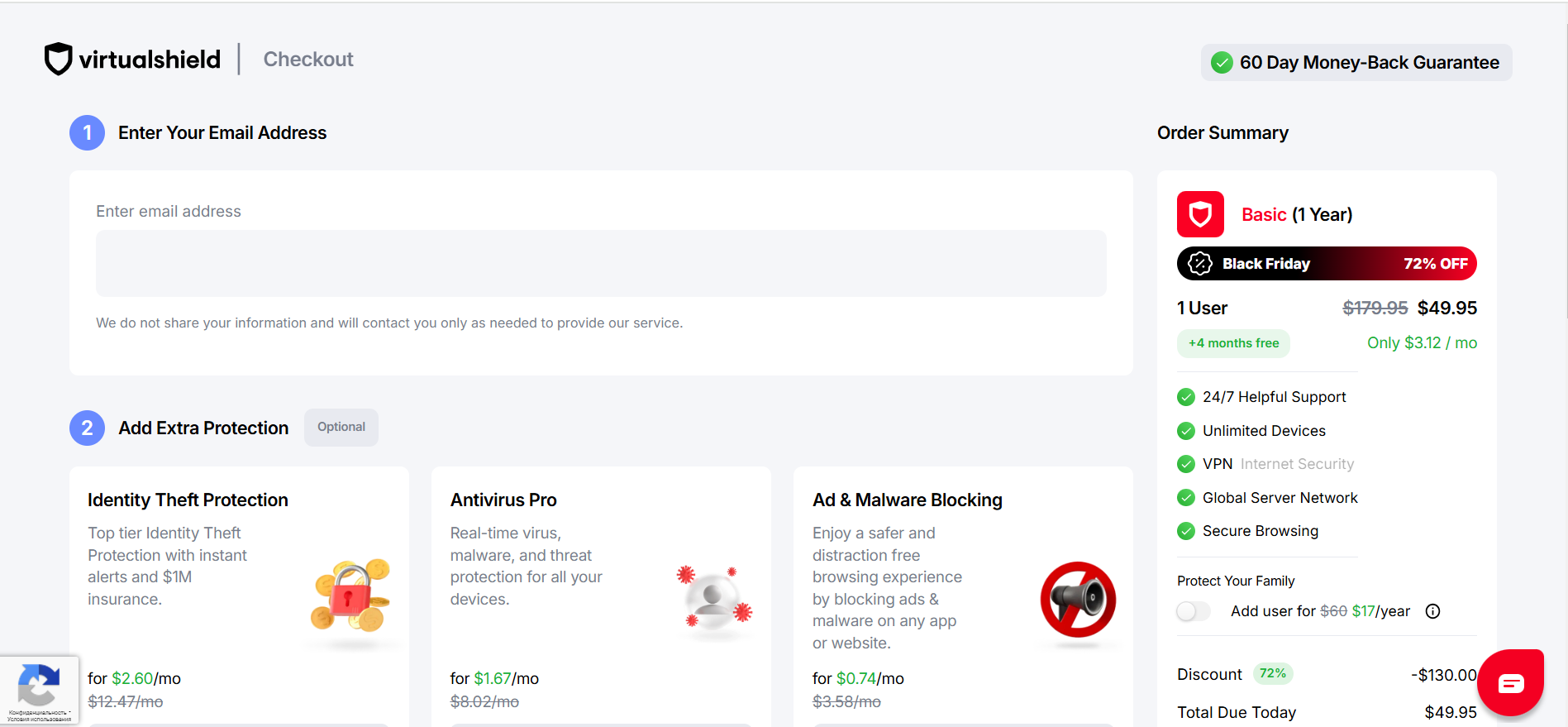This screenshot has height=727, width=1568.
Task: Click the email address input field
Action: (x=601, y=264)
